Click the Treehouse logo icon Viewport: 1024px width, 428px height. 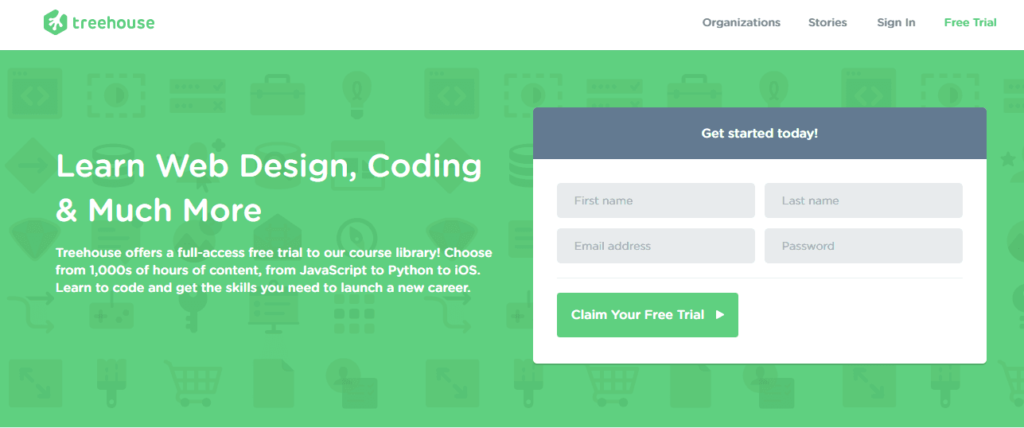pos(56,22)
